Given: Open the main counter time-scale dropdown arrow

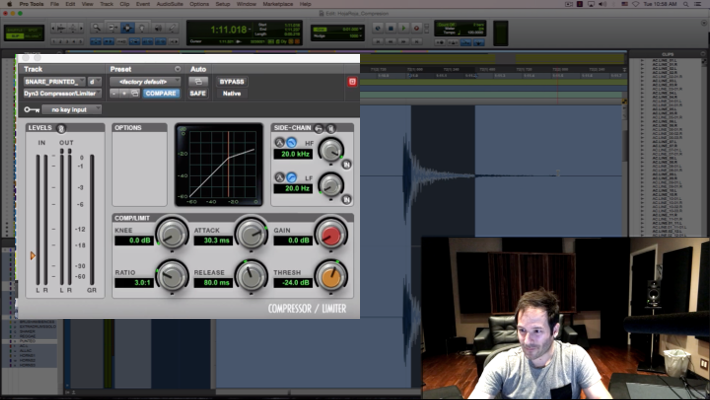Looking at the screenshot, I should pyautogui.click(x=250, y=30).
